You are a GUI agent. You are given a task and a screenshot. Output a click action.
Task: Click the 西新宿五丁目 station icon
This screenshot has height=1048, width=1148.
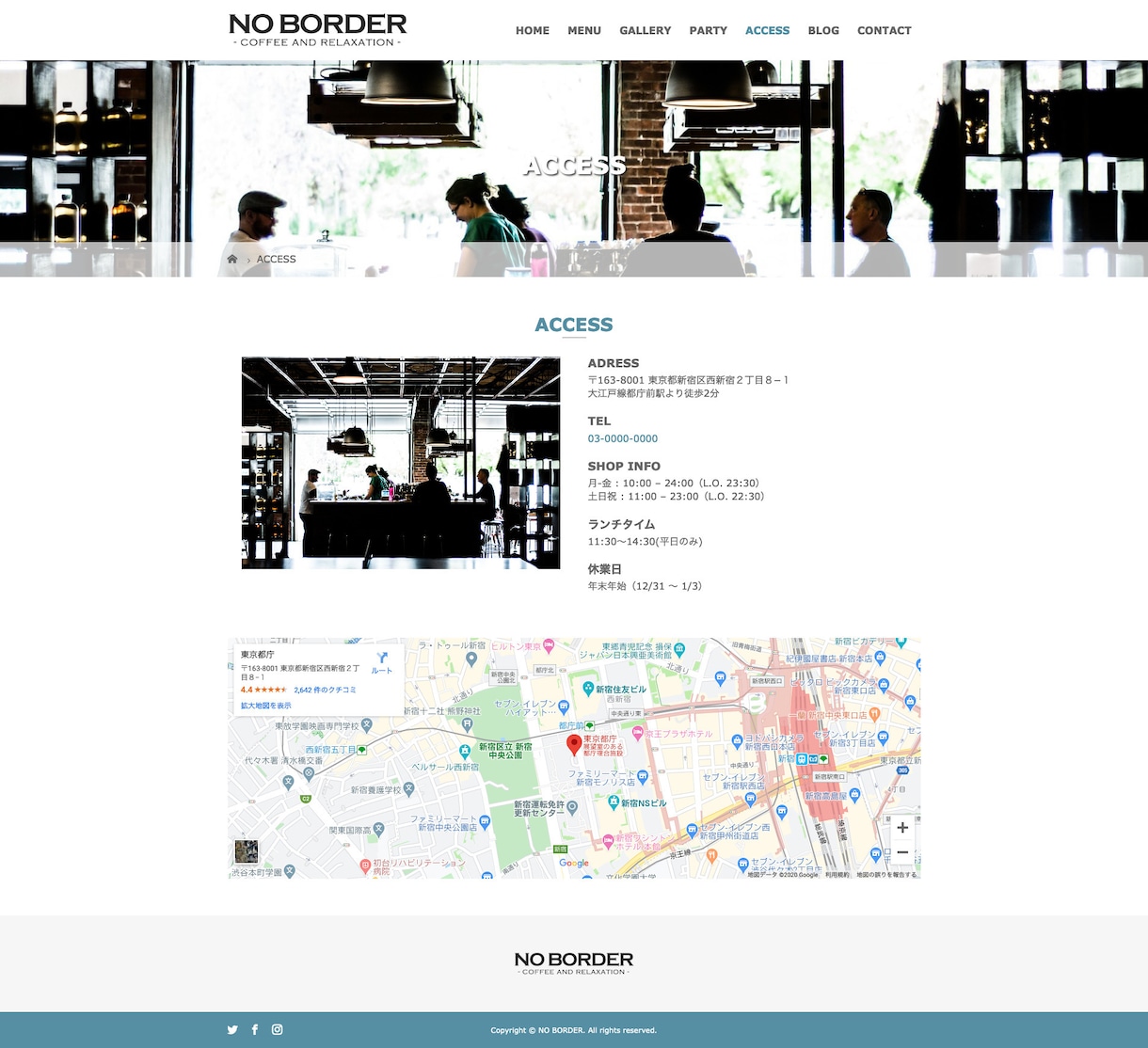(x=362, y=750)
